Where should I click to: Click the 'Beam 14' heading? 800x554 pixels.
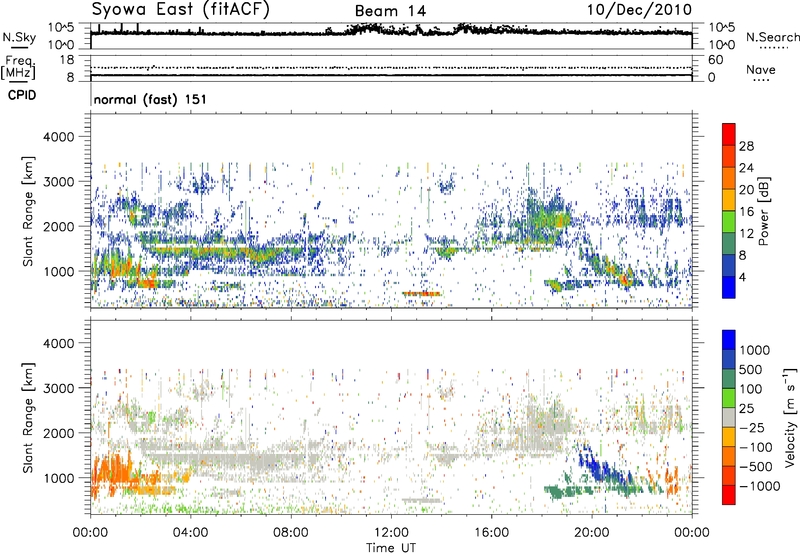390,11
